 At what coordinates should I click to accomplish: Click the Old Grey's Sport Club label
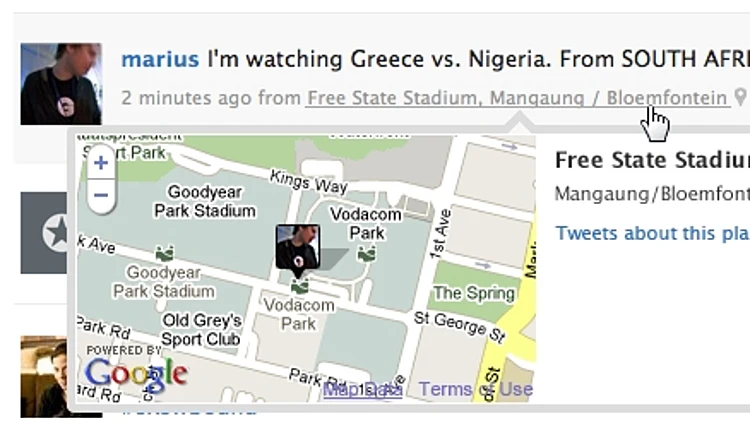pos(202,329)
